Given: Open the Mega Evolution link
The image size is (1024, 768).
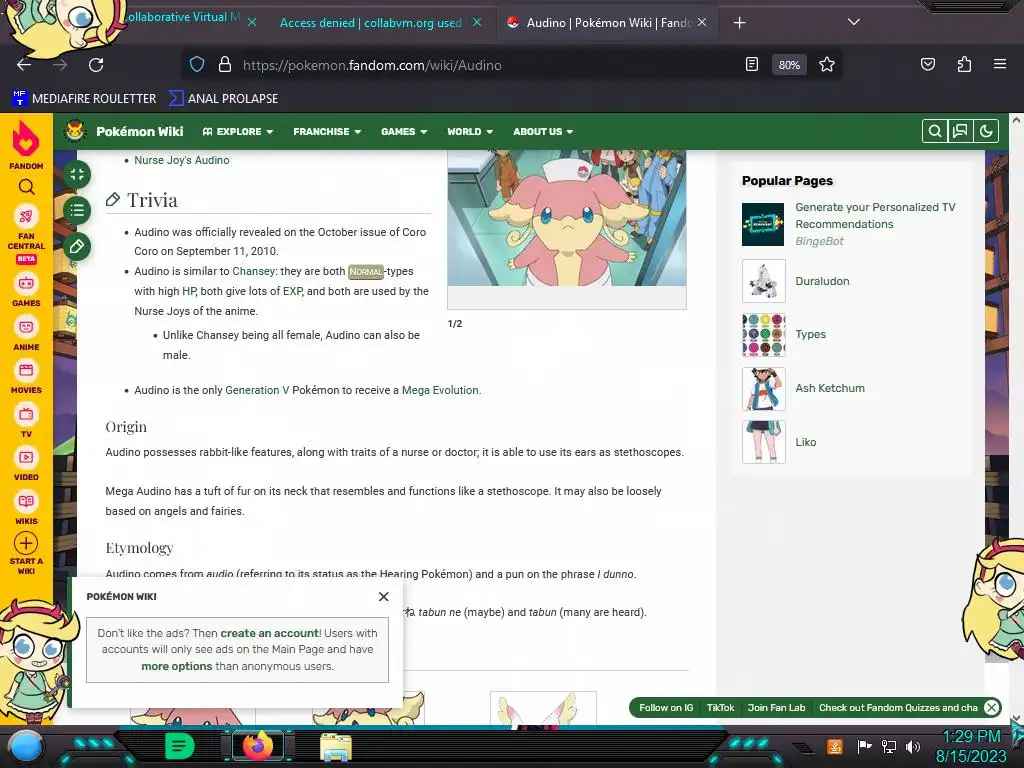Looking at the screenshot, I should [440, 390].
